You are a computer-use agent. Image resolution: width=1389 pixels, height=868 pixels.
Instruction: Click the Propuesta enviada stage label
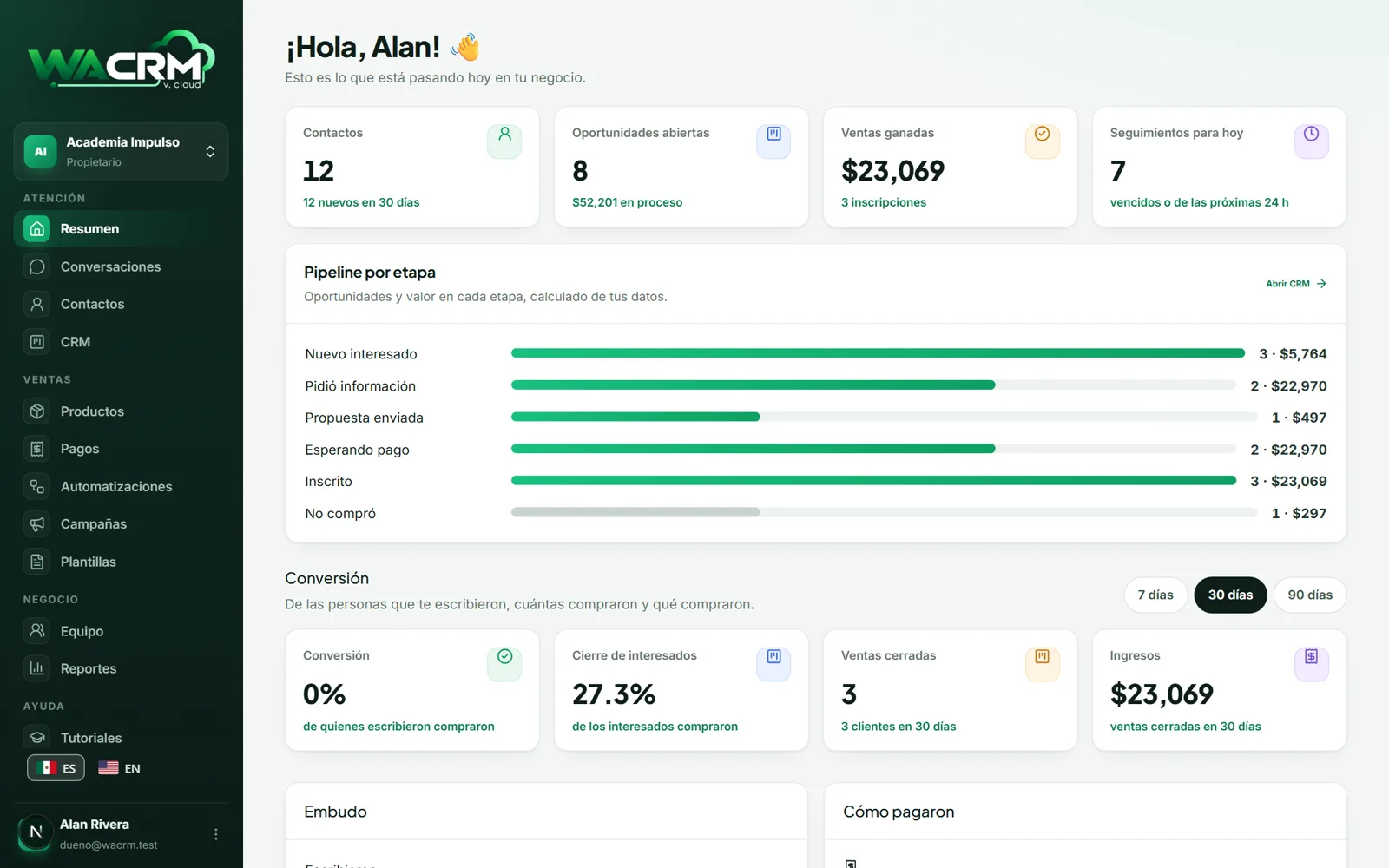(364, 418)
